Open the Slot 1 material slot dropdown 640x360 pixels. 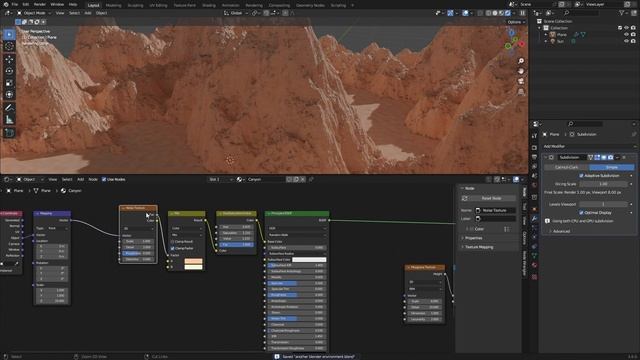click(x=220, y=179)
